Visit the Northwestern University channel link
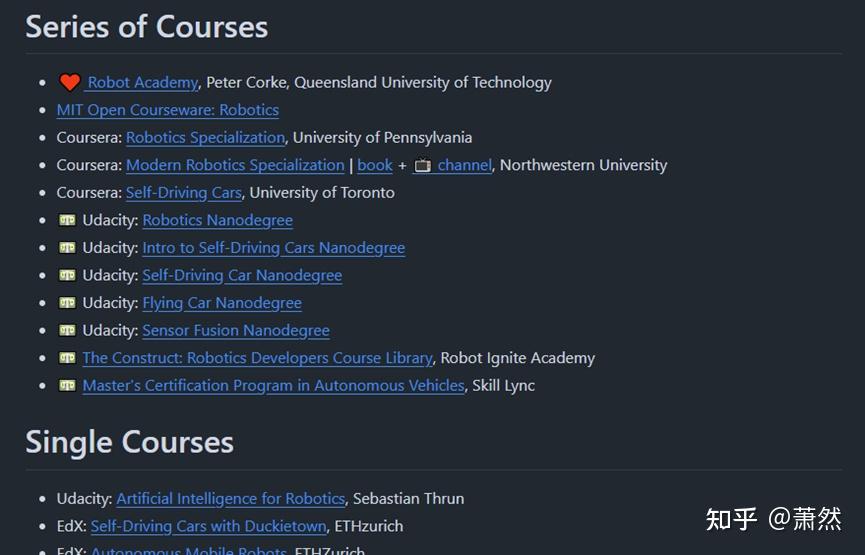 [x=464, y=165]
